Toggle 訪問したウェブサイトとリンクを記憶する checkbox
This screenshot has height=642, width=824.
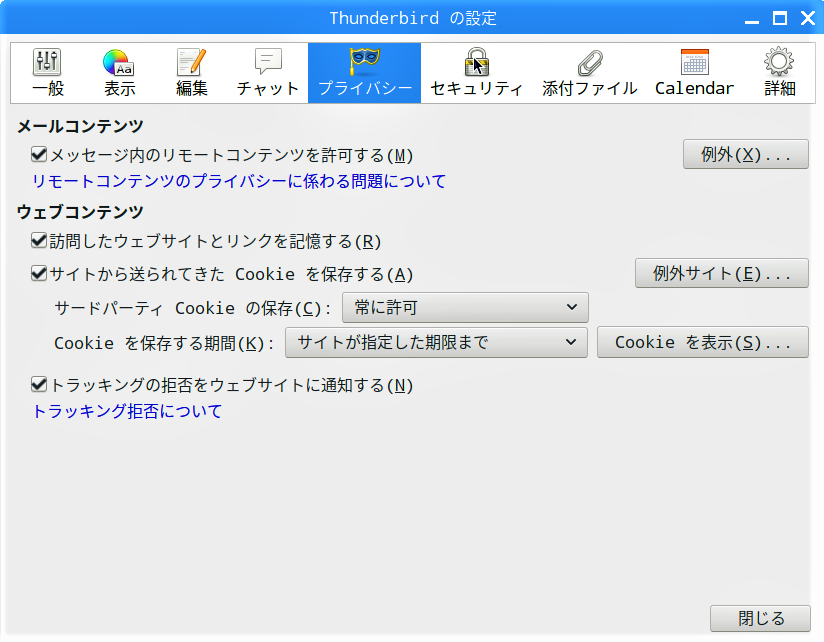point(39,241)
